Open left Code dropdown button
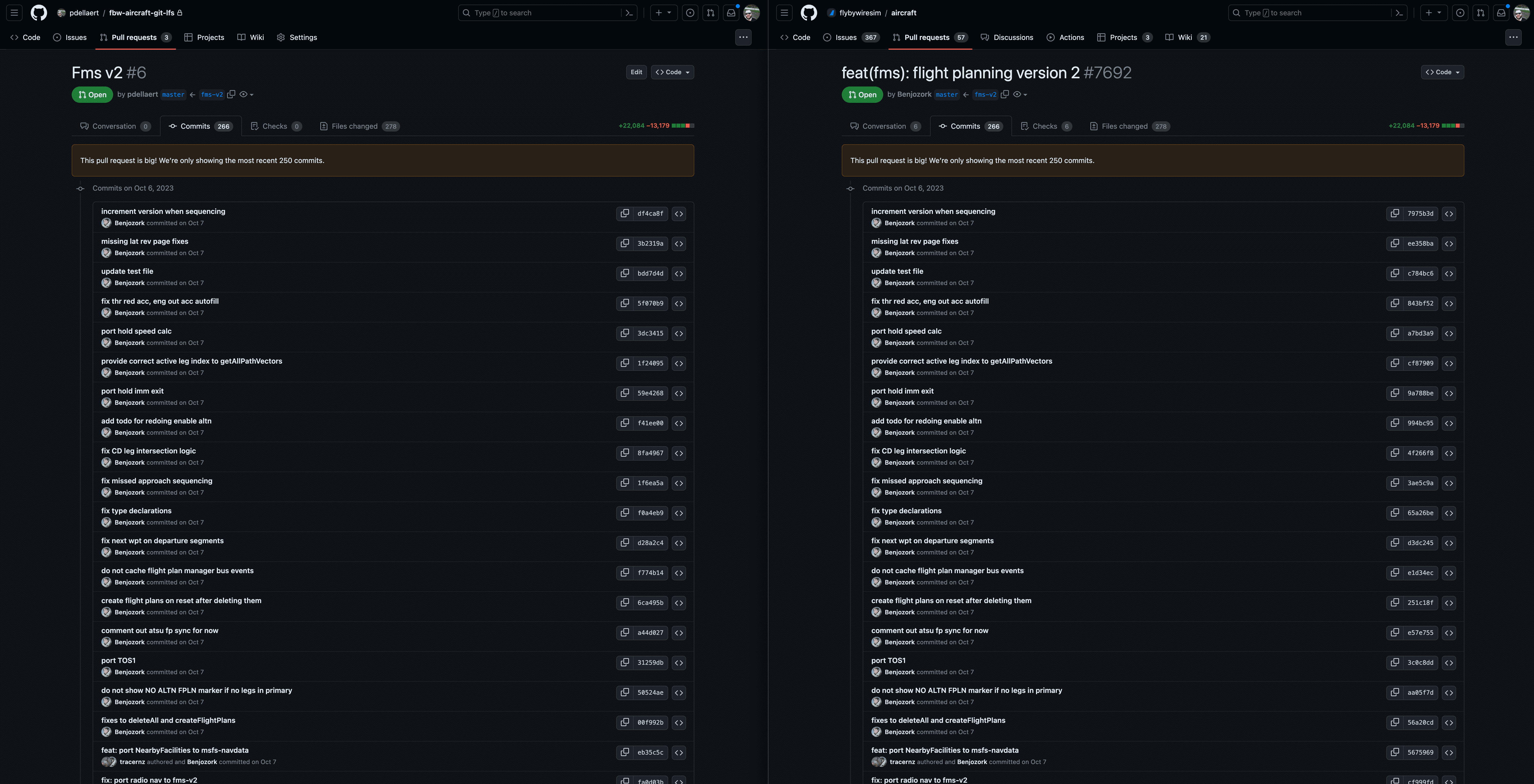This screenshot has width=1534, height=784. pyautogui.click(x=672, y=72)
